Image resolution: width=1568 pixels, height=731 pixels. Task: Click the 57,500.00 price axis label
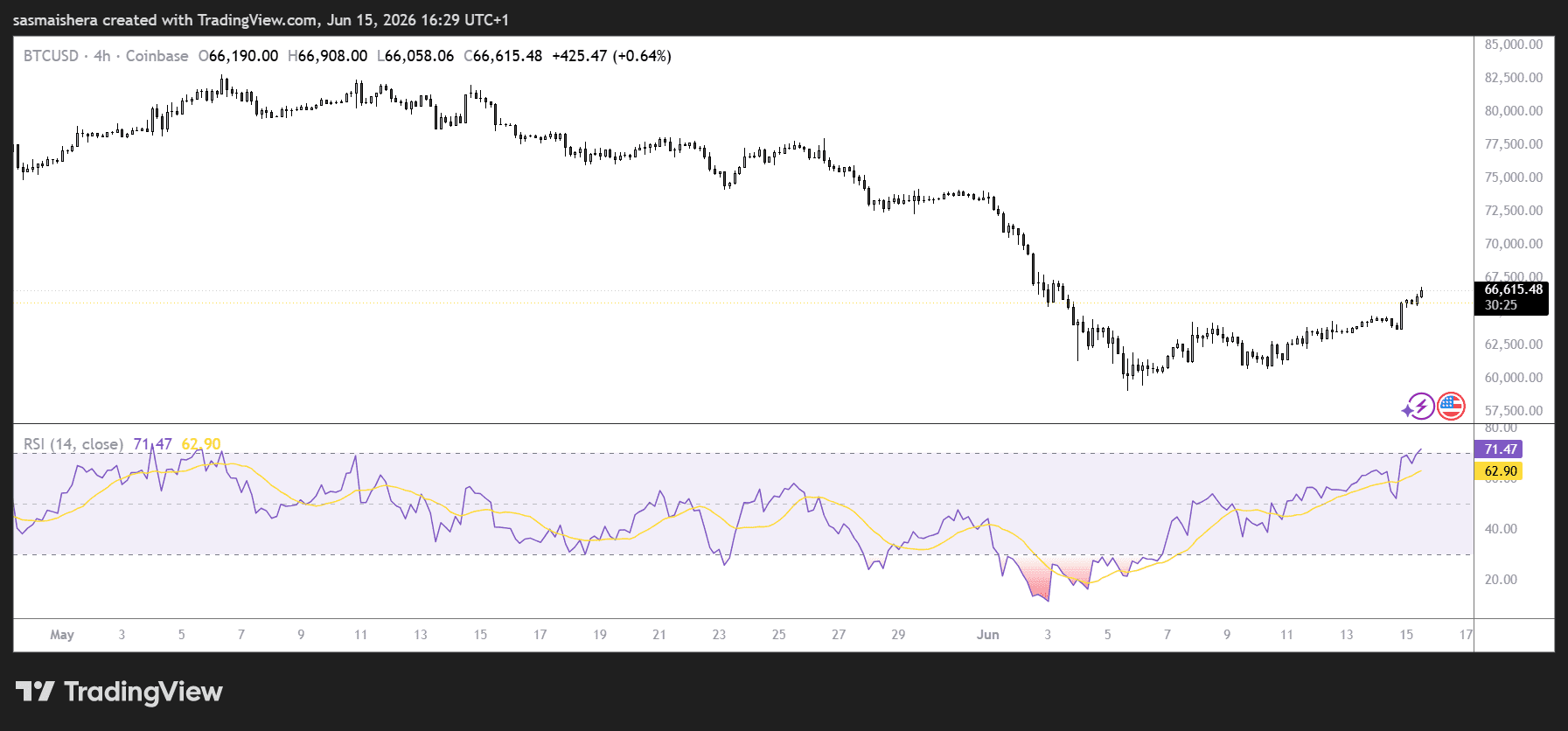click(x=1514, y=411)
